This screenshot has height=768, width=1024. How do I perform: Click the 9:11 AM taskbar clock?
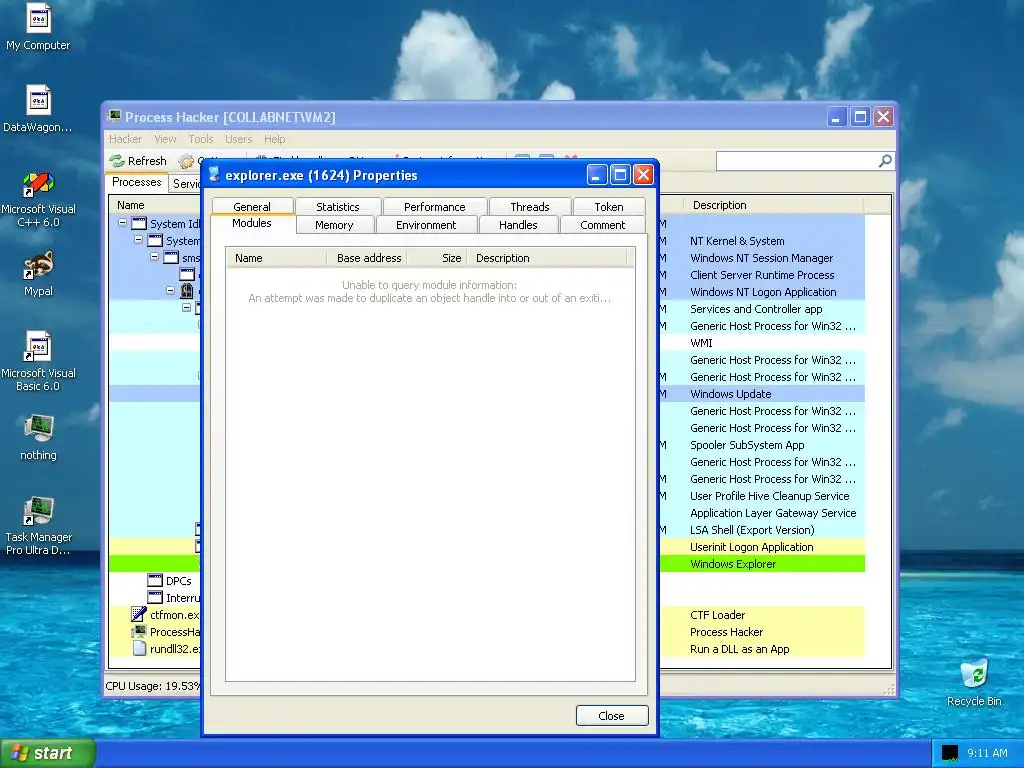tap(987, 753)
